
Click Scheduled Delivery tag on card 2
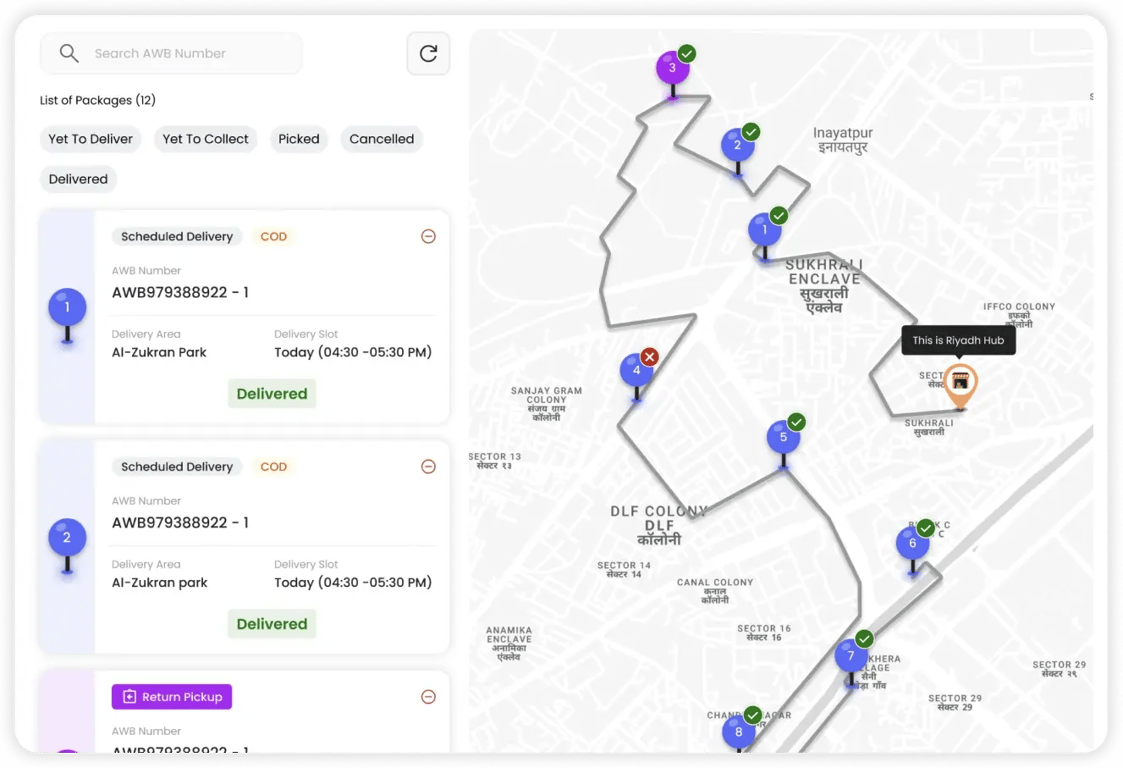click(x=177, y=466)
